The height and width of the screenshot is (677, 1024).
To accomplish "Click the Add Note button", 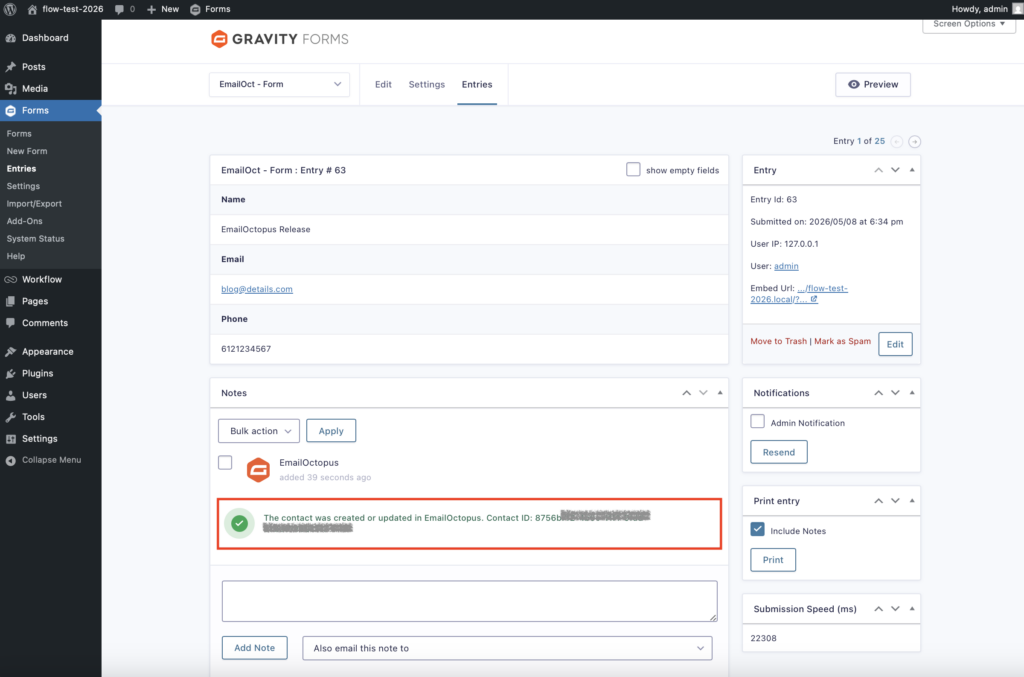I will (x=255, y=648).
